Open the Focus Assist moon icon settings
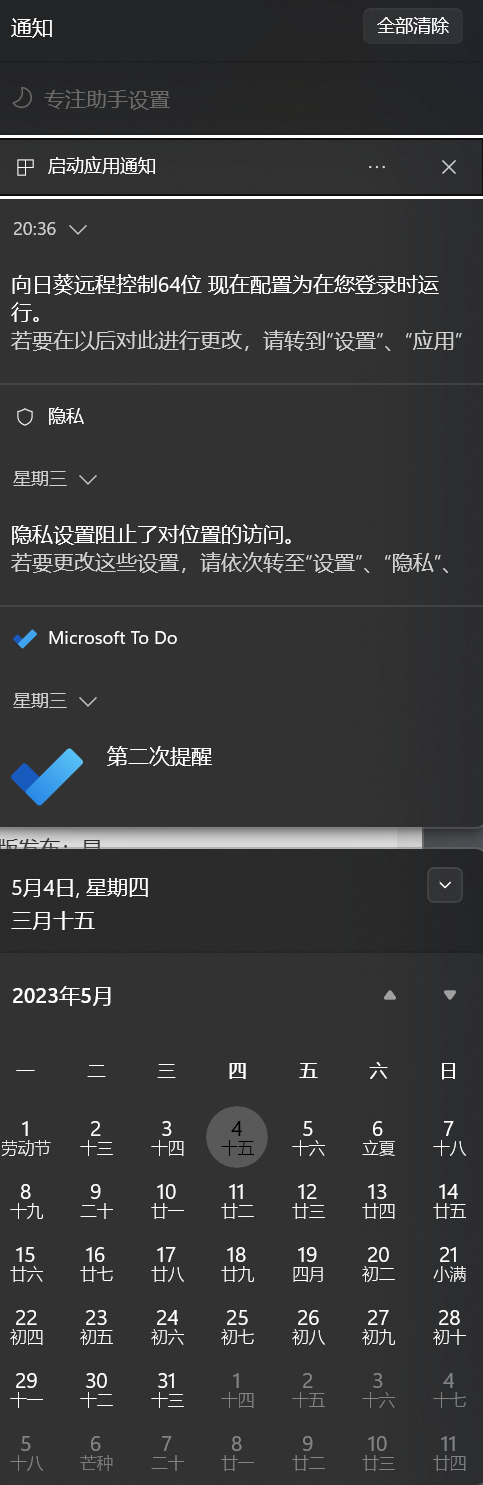 (x=22, y=99)
